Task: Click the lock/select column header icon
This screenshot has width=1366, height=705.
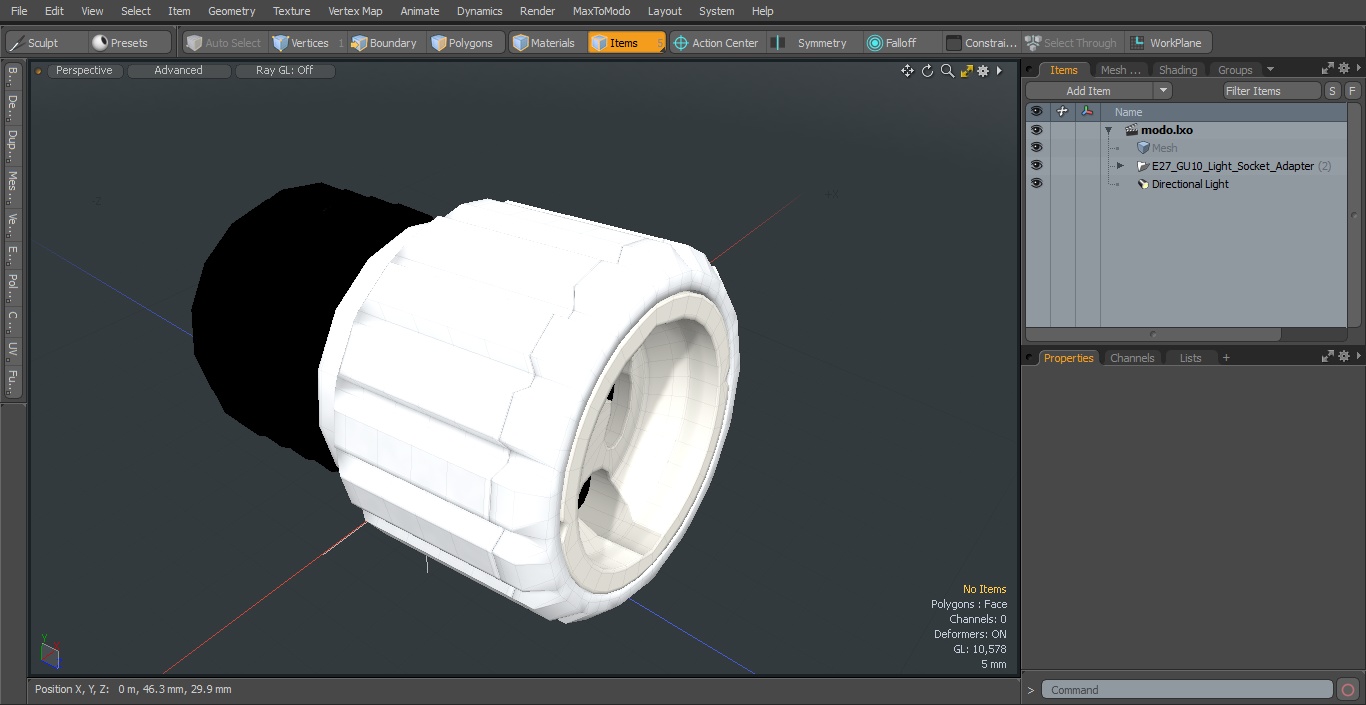Action: coord(1062,112)
